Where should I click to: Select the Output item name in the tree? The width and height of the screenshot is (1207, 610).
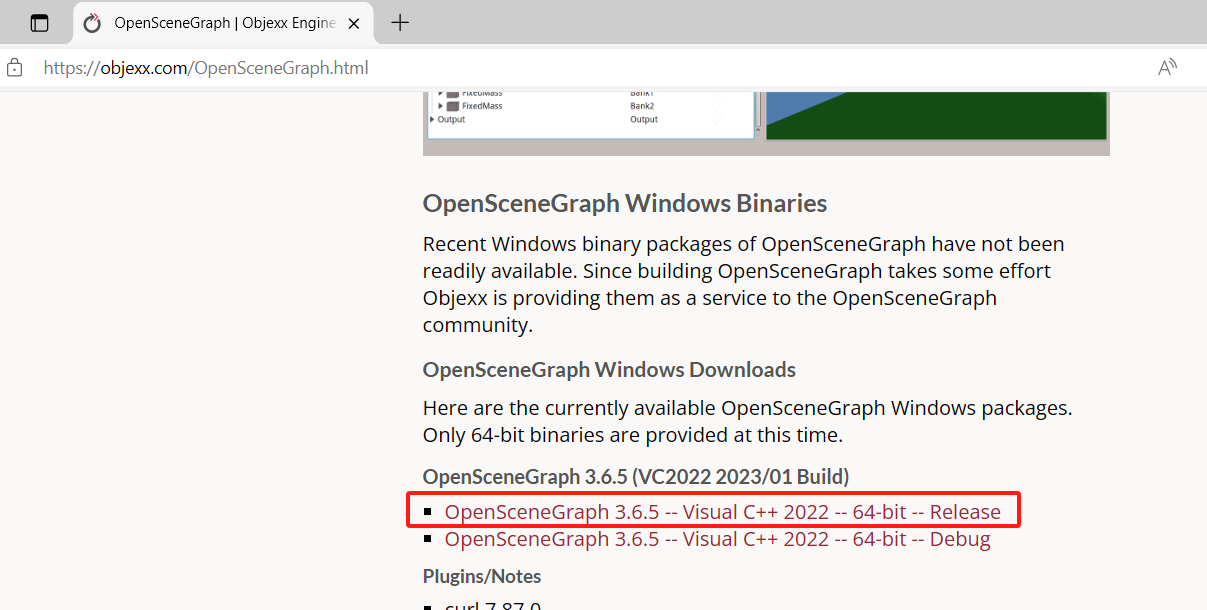451,119
